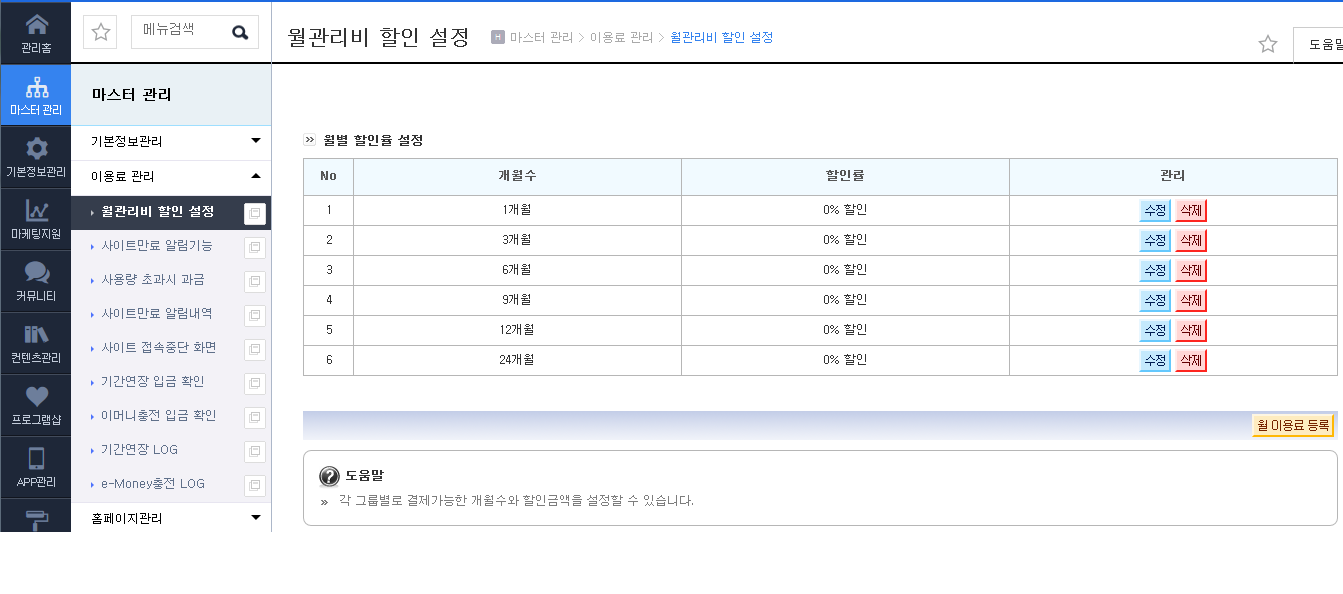The width and height of the screenshot is (1343, 594).
Task: Collapse the 이용료 관리 menu section
Action: [171, 177]
